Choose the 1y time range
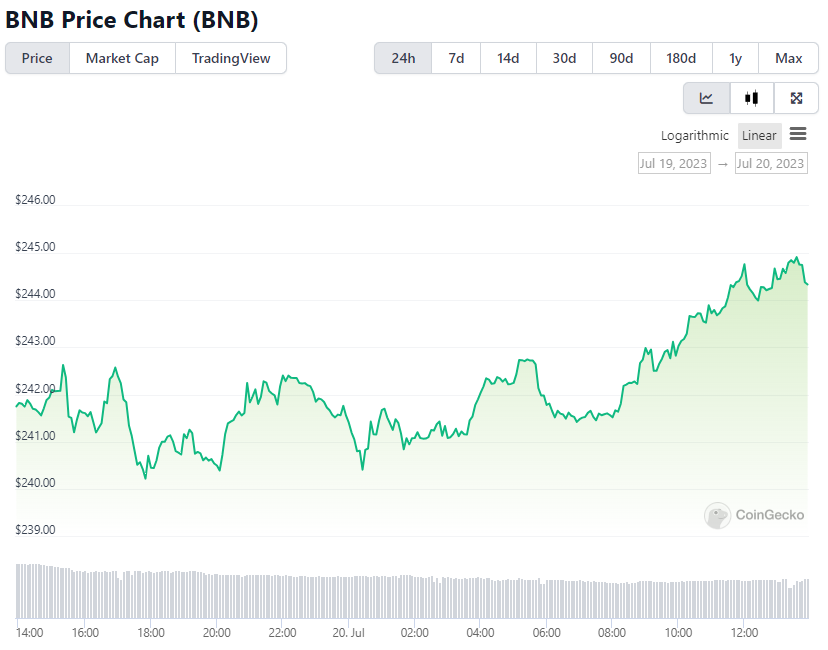 coord(735,58)
